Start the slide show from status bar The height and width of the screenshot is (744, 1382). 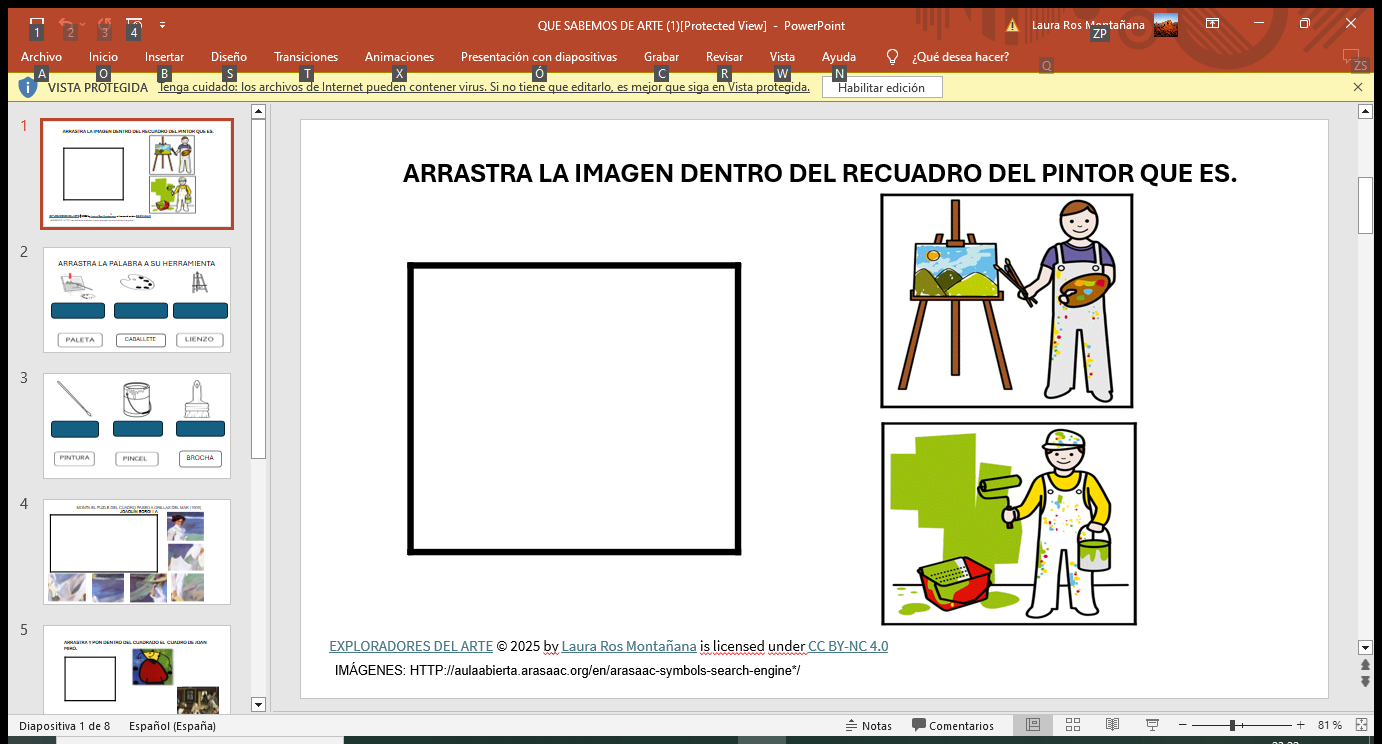click(1152, 725)
